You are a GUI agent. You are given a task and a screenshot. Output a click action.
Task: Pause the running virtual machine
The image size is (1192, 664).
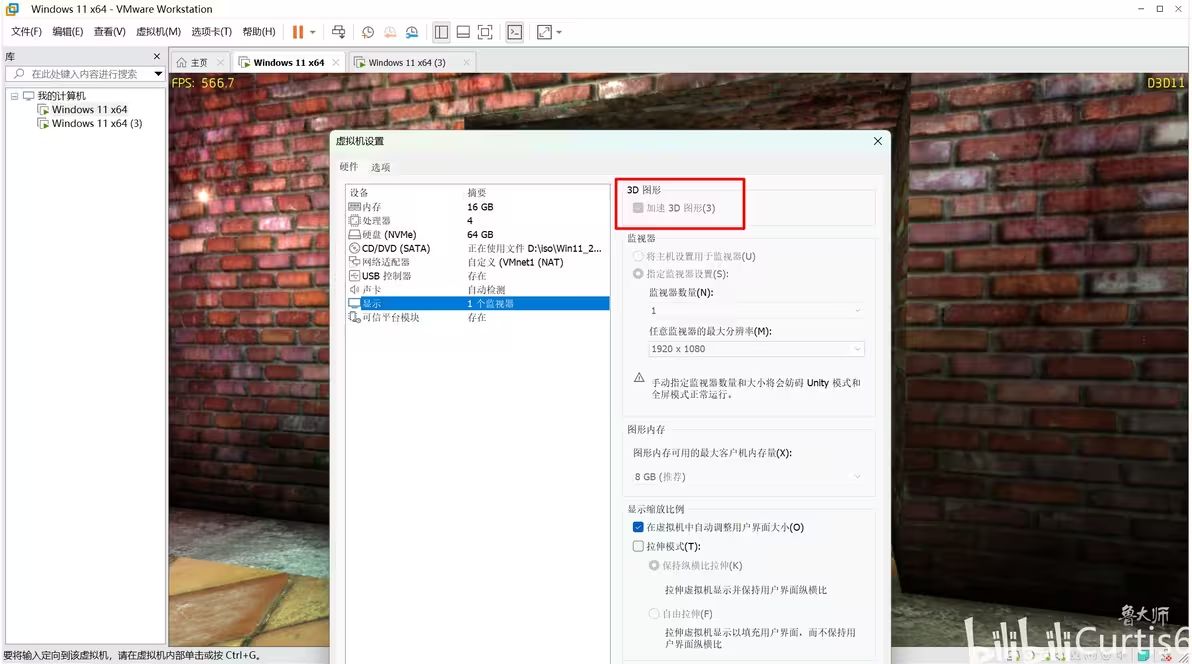point(297,32)
